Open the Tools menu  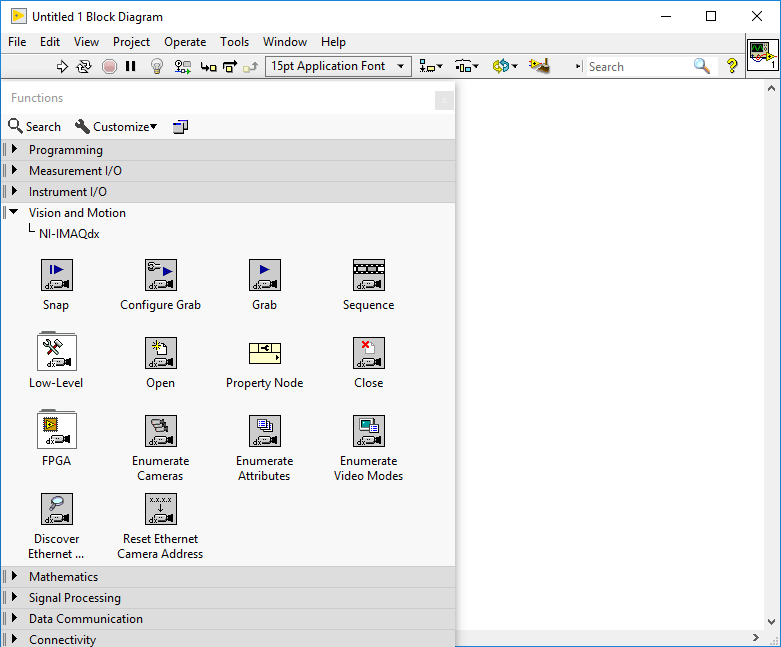click(234, 42)
